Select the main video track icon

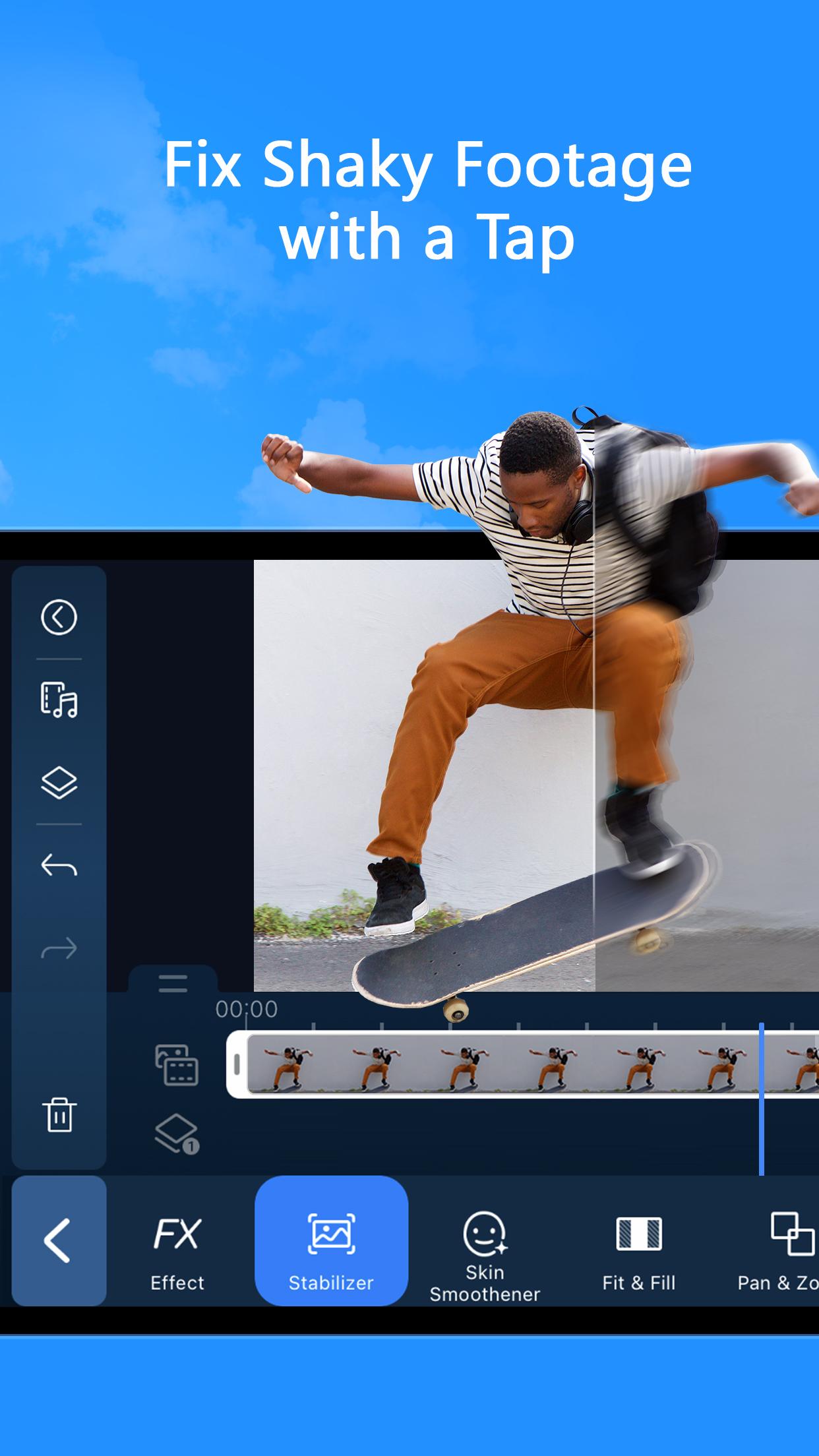[x=177, y=1065]
